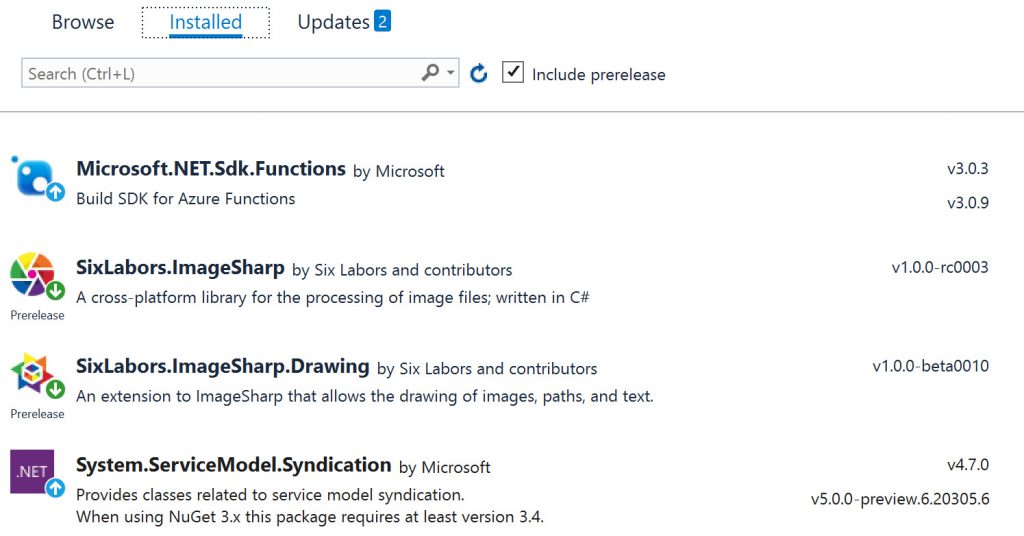1024x536 pixels.
Task: Open the search options dropdown arrow
Action: 451,72
